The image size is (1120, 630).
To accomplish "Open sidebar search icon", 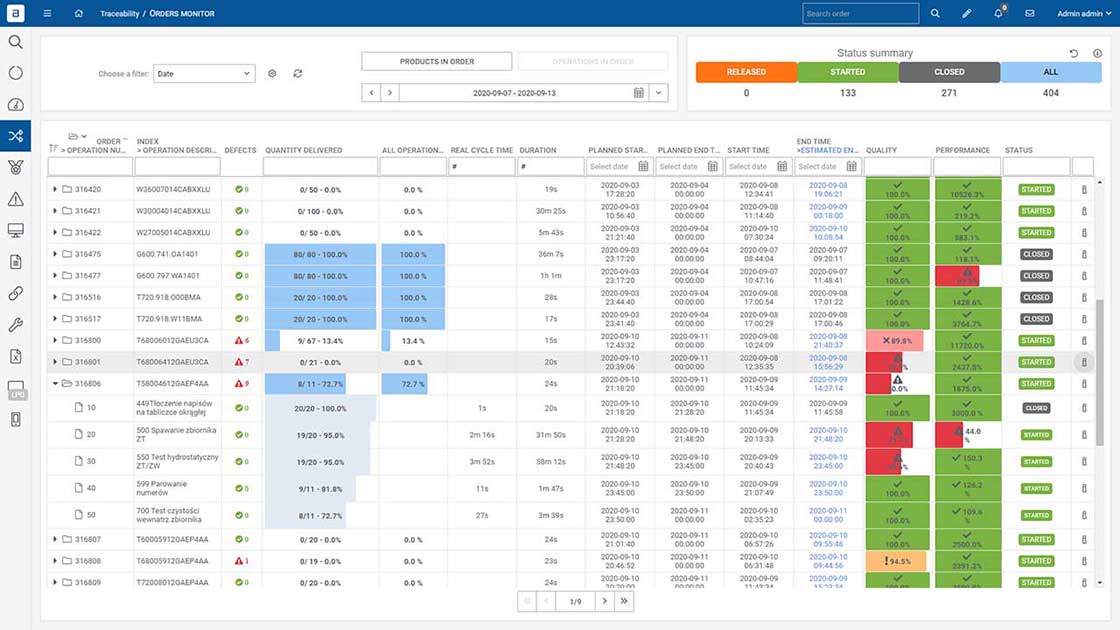I will point(15,42).
